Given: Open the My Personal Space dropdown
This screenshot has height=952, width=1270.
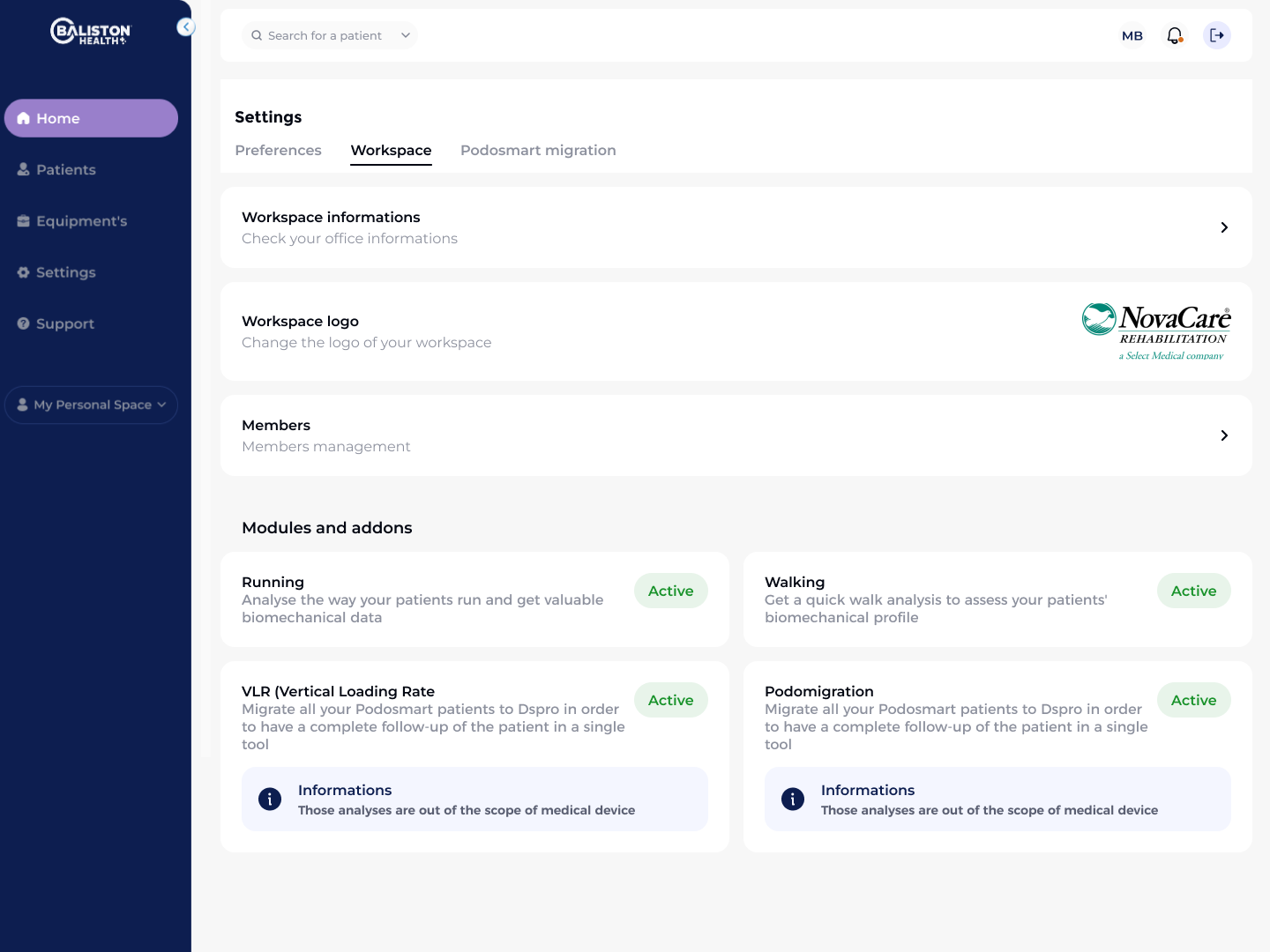Looking at the screenshot, I should [92, 405].
